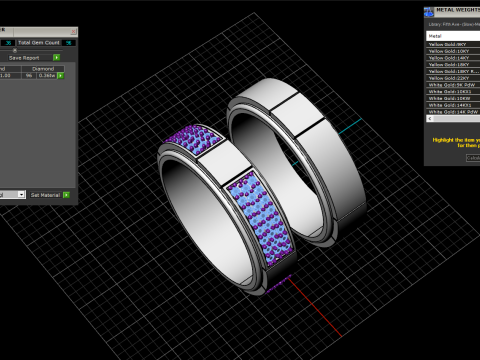Select Yellow Gold 14KY in metal list
Image resolution: width=480 pixels, height=360 pixels.
(x=453, y=58)
